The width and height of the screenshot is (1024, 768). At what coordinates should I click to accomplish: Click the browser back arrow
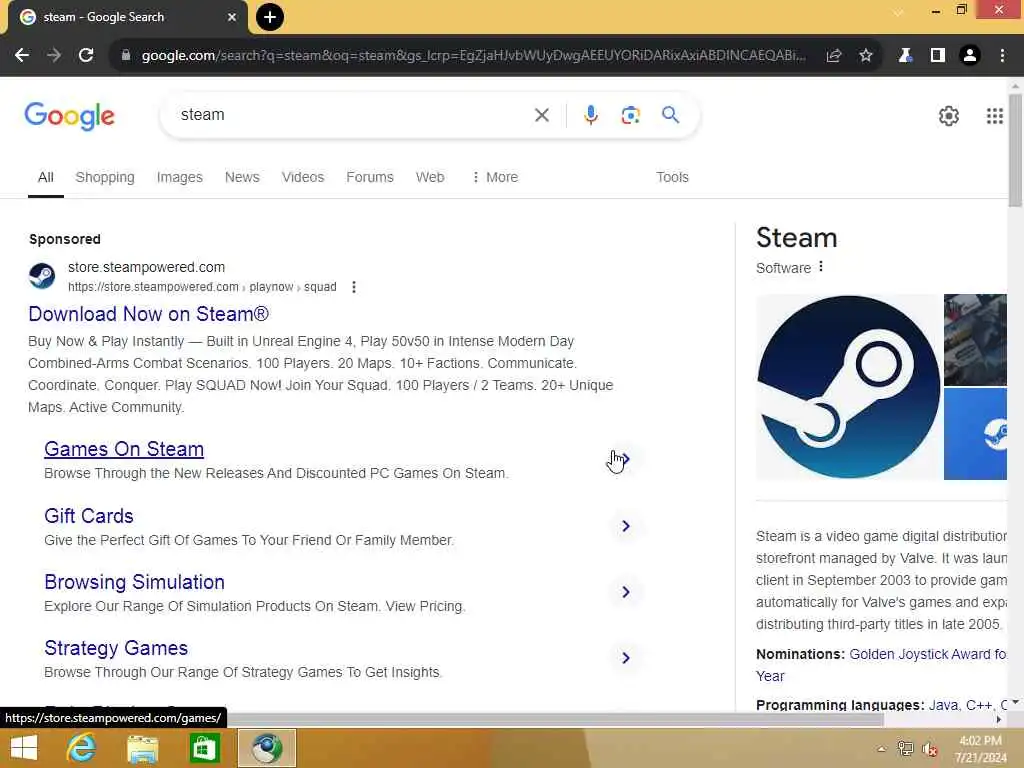[x=22, y=56]
